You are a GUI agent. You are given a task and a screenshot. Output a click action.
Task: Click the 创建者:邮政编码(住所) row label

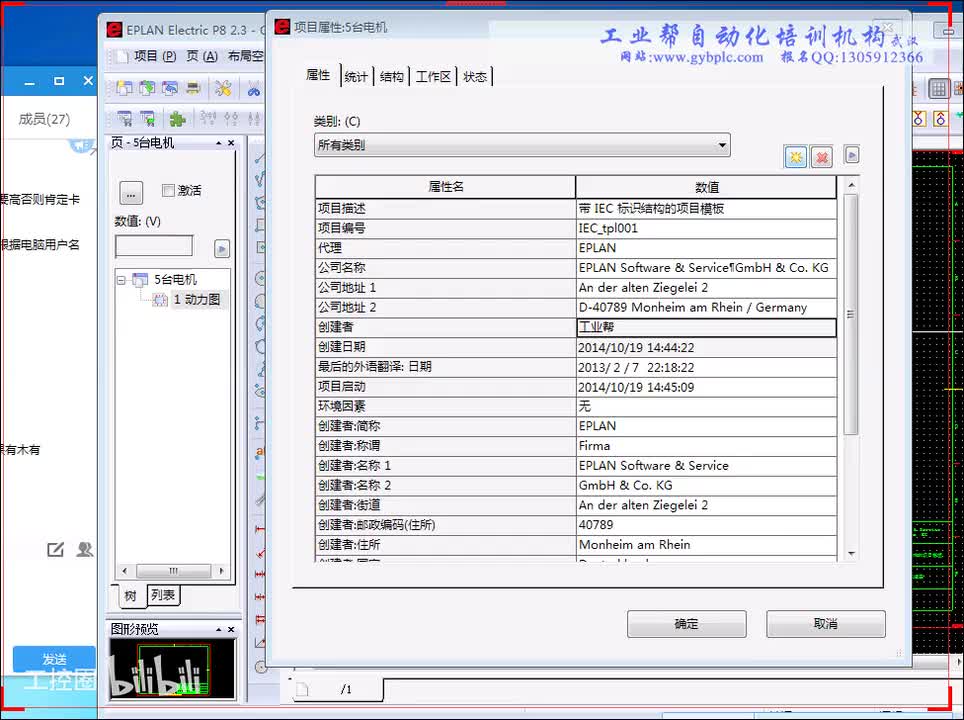pyautogui.click(x=376, y=525)
